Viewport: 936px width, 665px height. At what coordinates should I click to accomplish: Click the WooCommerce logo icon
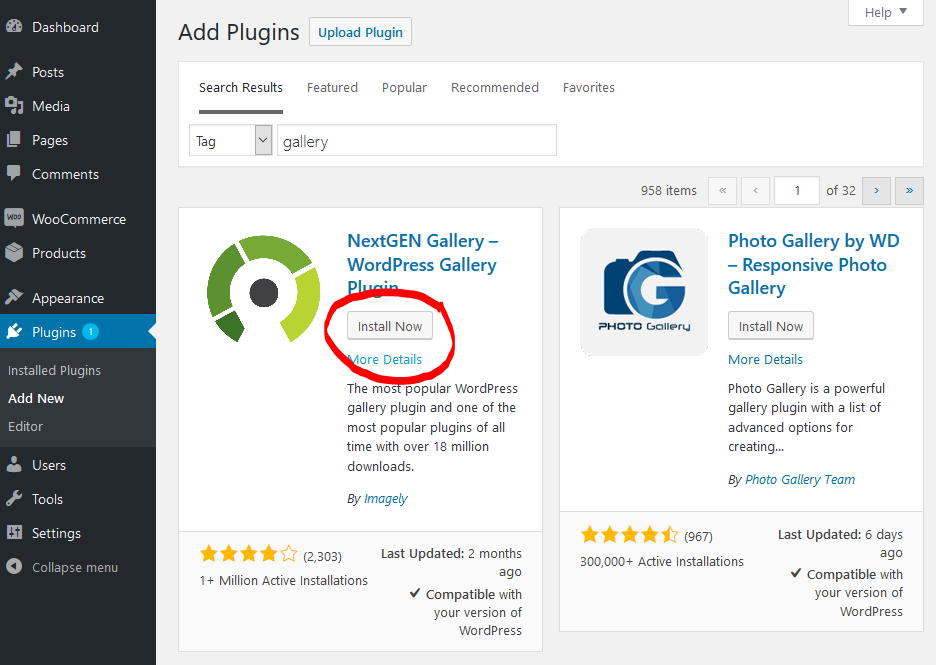click(x=14, y=218)
